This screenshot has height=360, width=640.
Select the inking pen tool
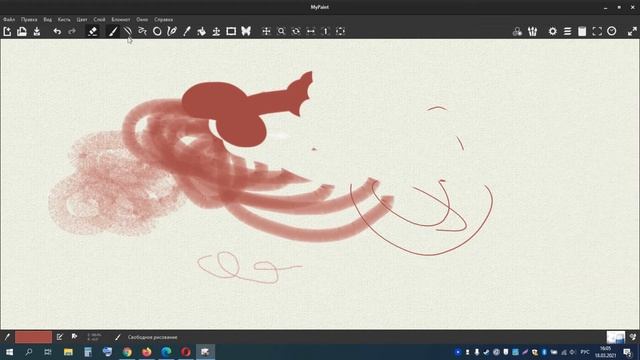coord(172,31)
